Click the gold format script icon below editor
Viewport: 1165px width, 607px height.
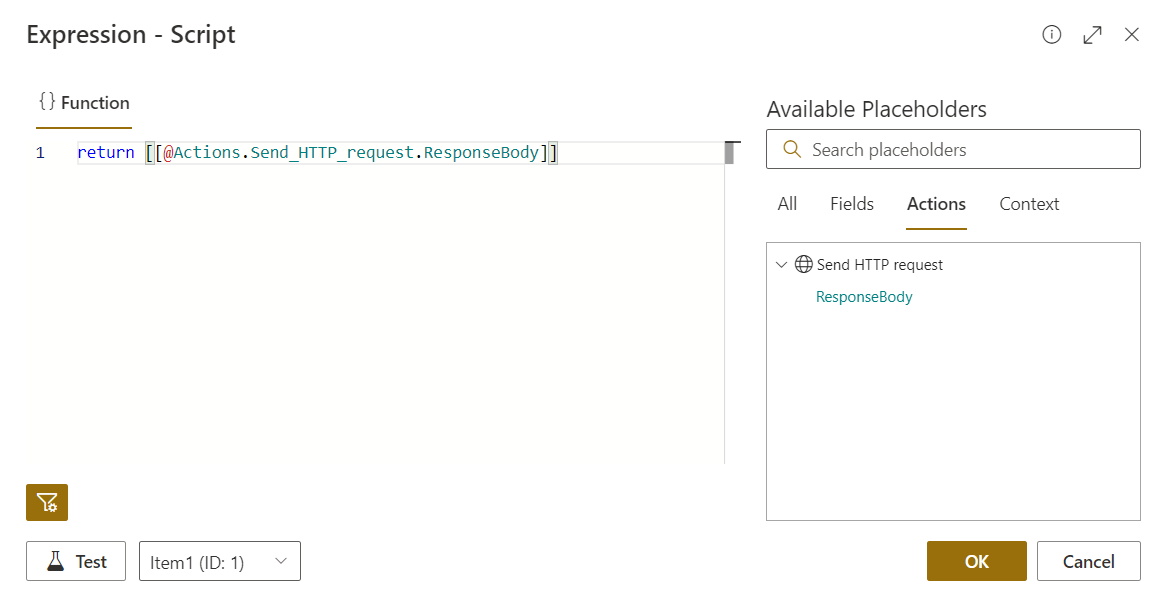coord(46,502)
